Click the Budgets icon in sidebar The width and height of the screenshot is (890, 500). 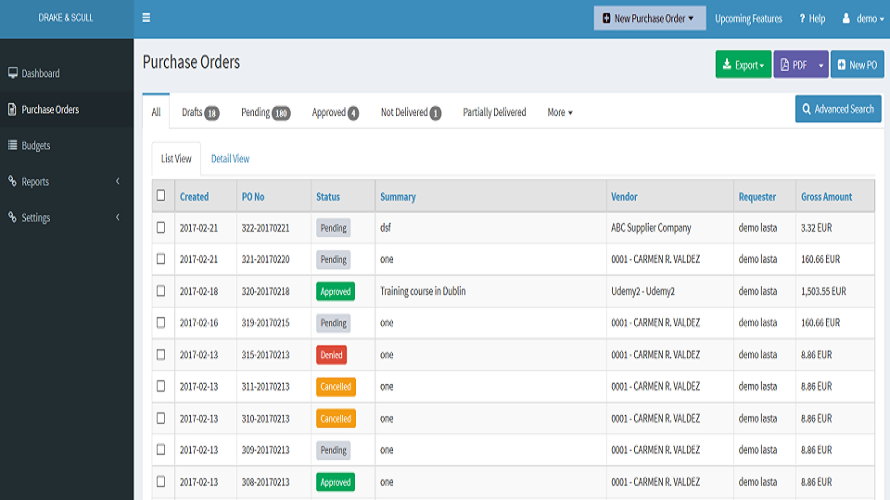click(13, 145)
